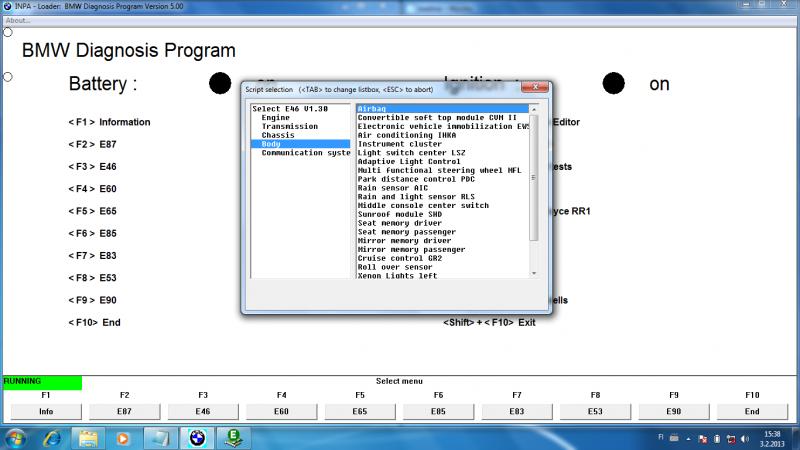
Task: Open the About menu
Action: tap(18, 20)
